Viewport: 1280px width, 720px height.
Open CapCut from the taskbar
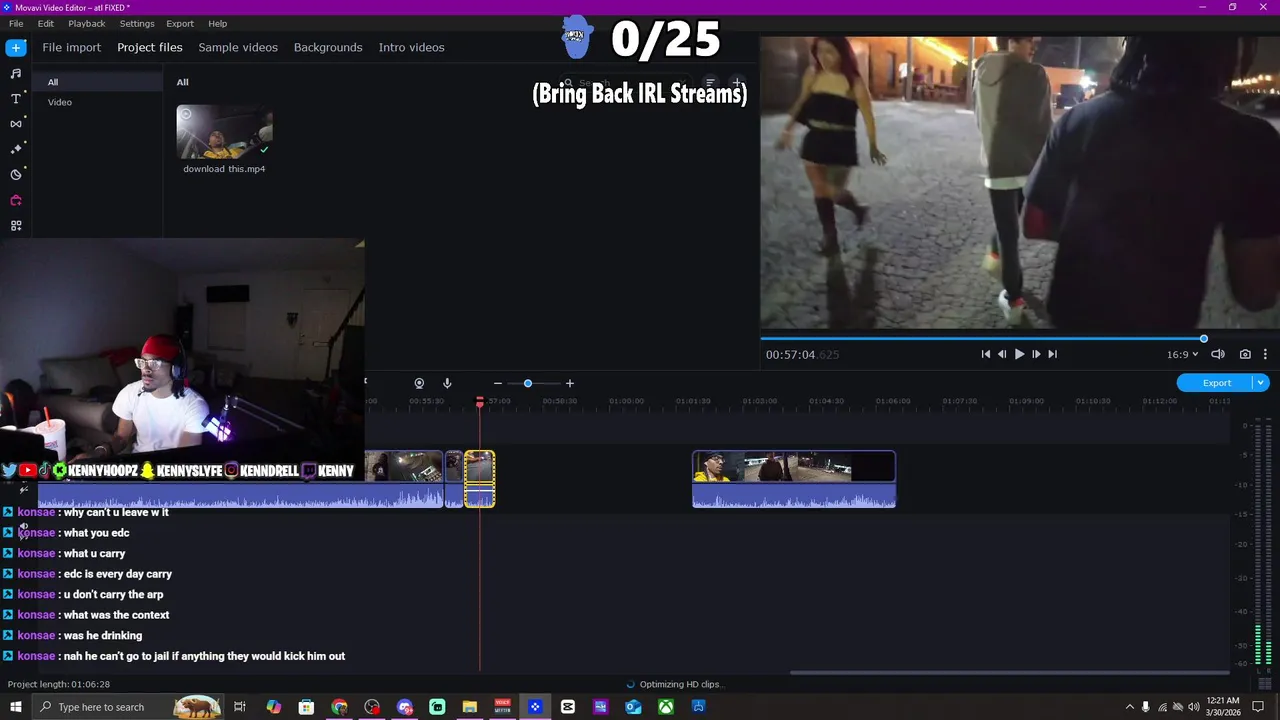point(568,707)
